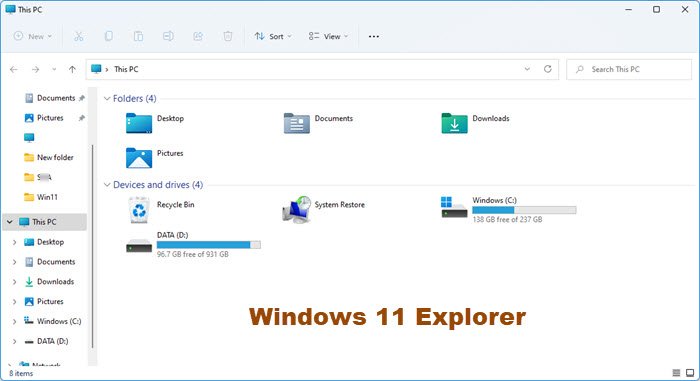Expand the Windows (C:) tree node
The height and width of the screenshot is (381, 700).
pyautogui.click(x=14, y=321)
